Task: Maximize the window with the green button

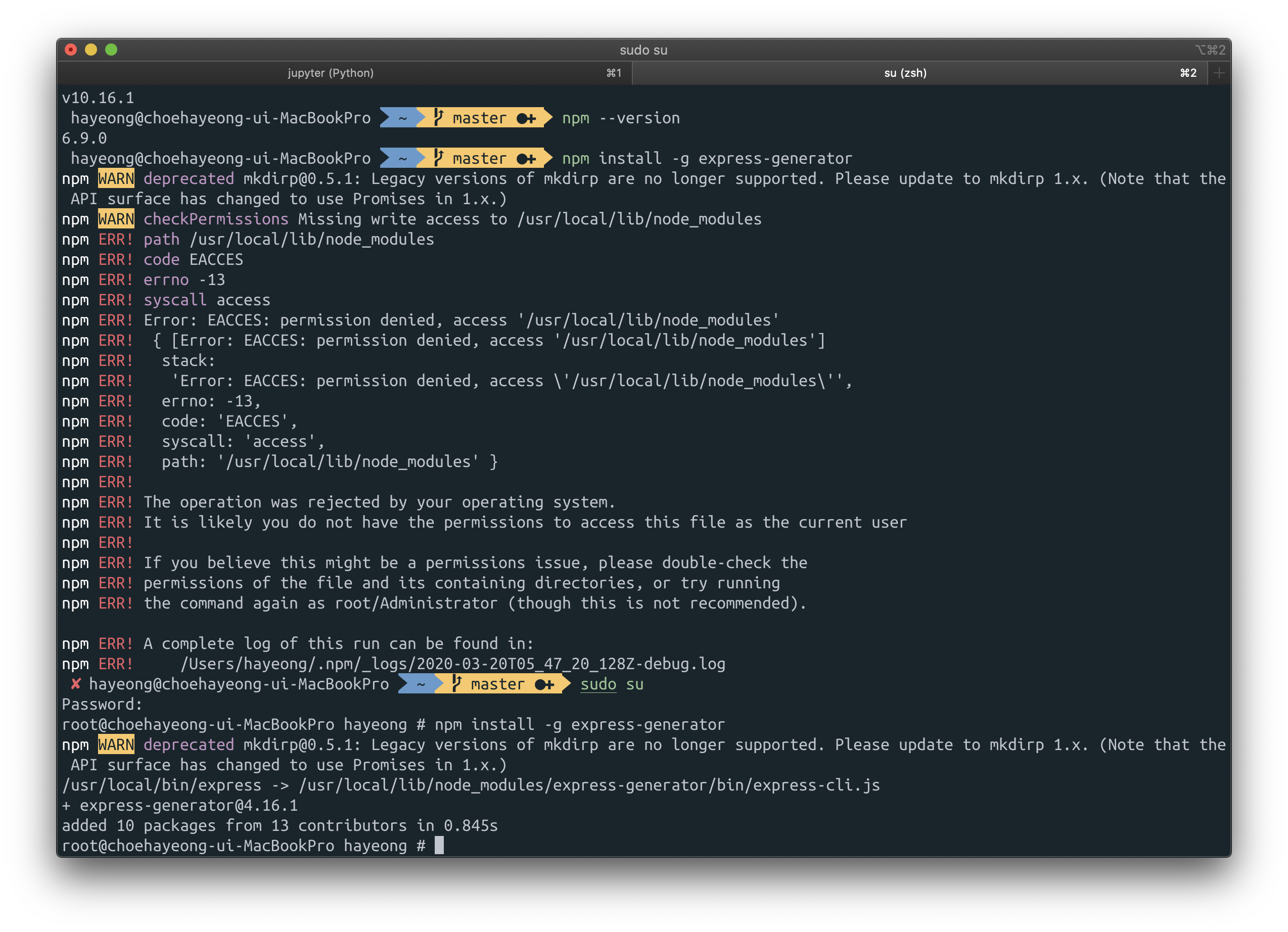Action: click(111, 50)
